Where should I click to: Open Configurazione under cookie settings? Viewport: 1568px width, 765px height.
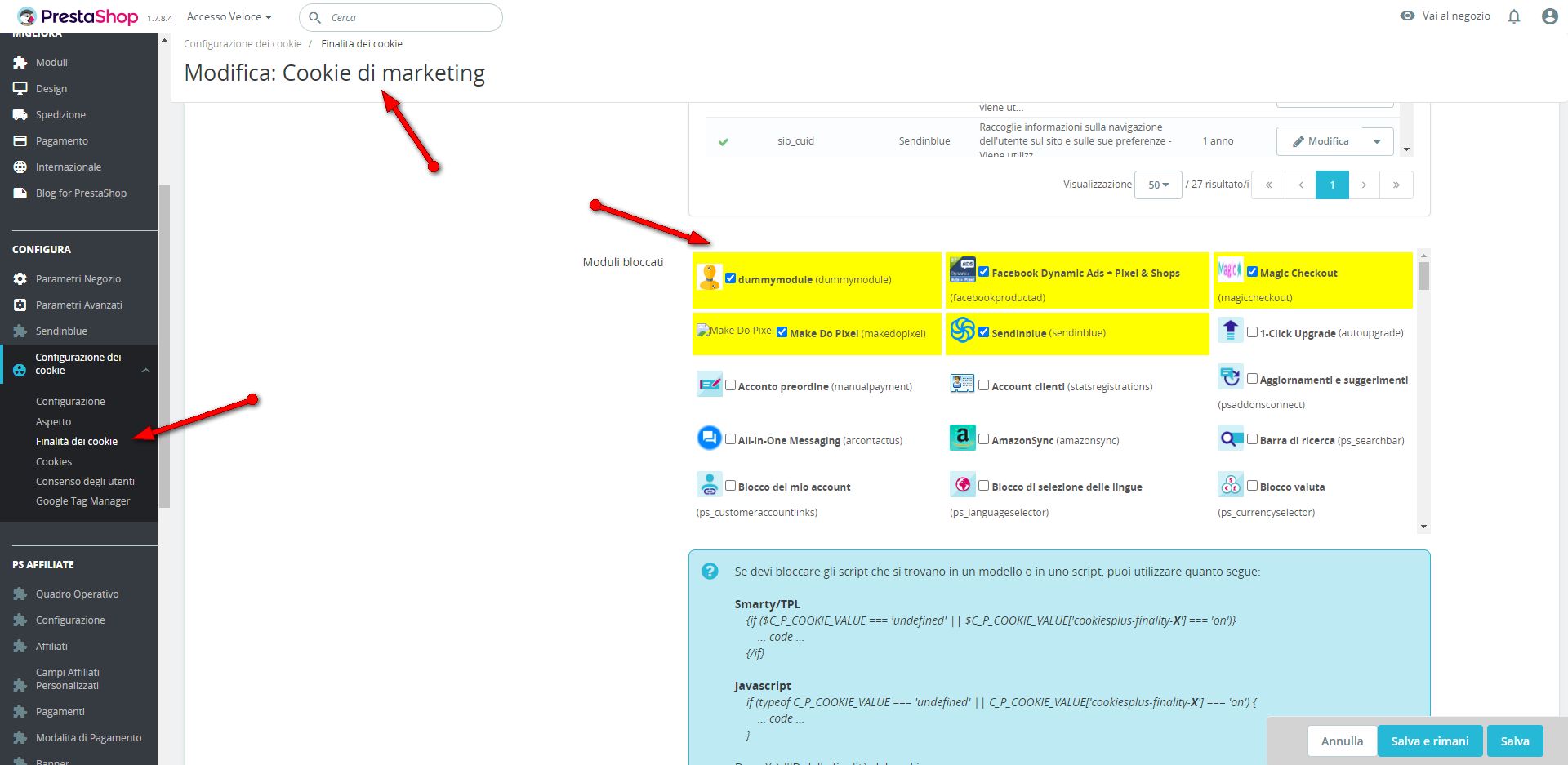[x=70, y=401]
